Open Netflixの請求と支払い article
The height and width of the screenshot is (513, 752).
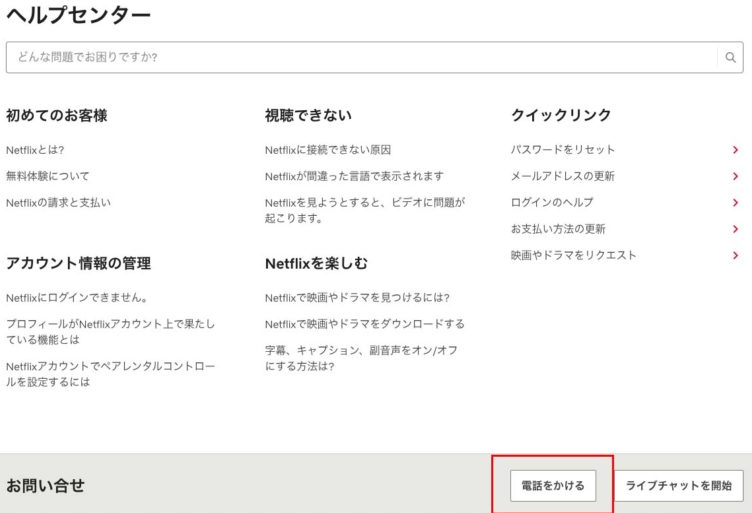[59, 202]
